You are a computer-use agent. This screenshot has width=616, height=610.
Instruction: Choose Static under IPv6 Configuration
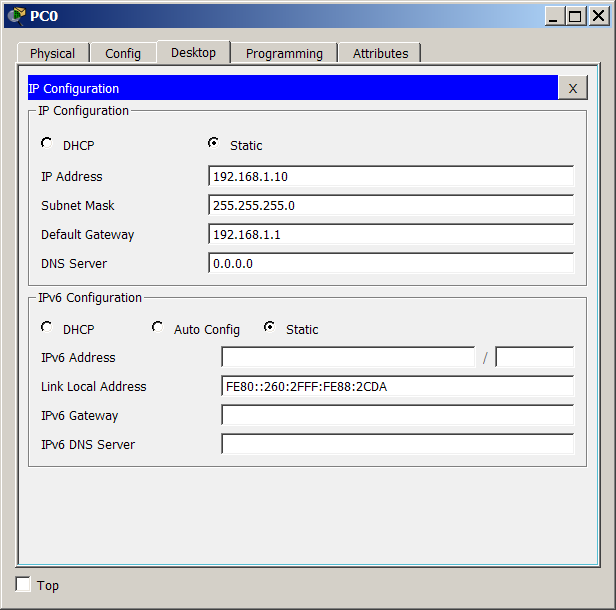click(x=270, y=328)
